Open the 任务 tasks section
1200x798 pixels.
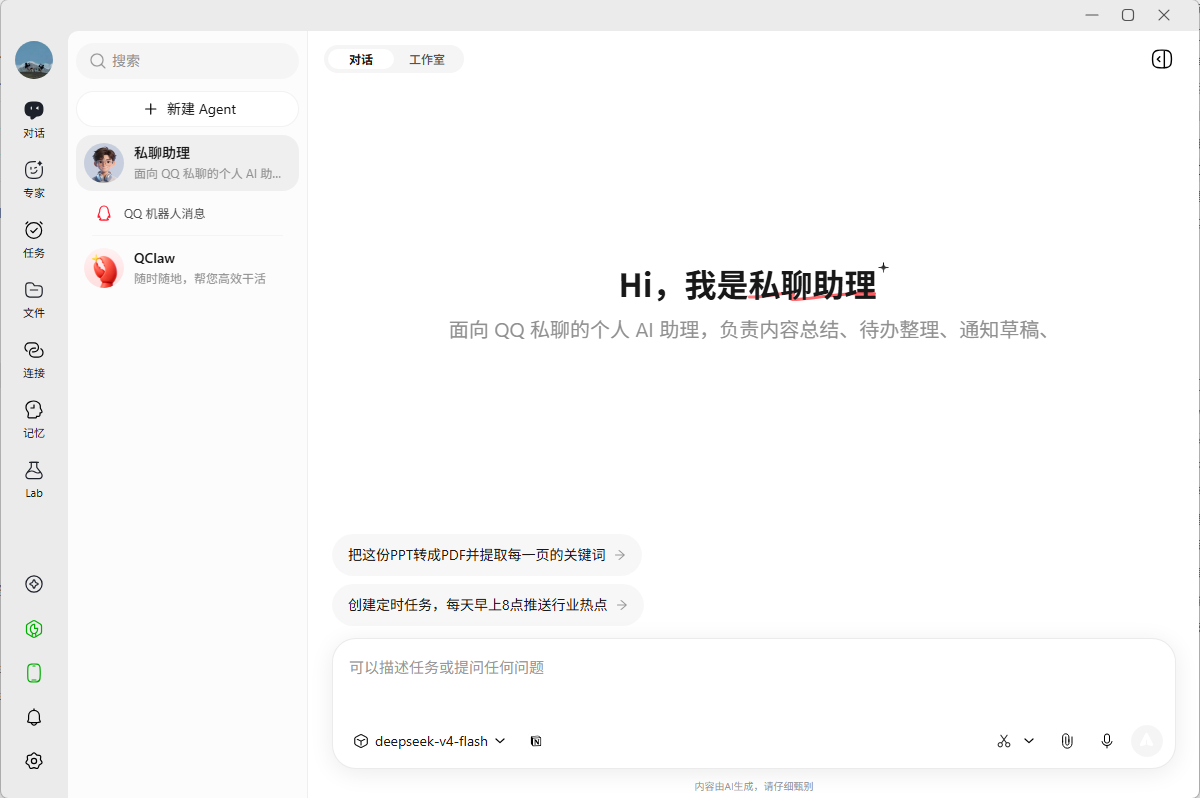pyautogui.click(x=34, y=239)
